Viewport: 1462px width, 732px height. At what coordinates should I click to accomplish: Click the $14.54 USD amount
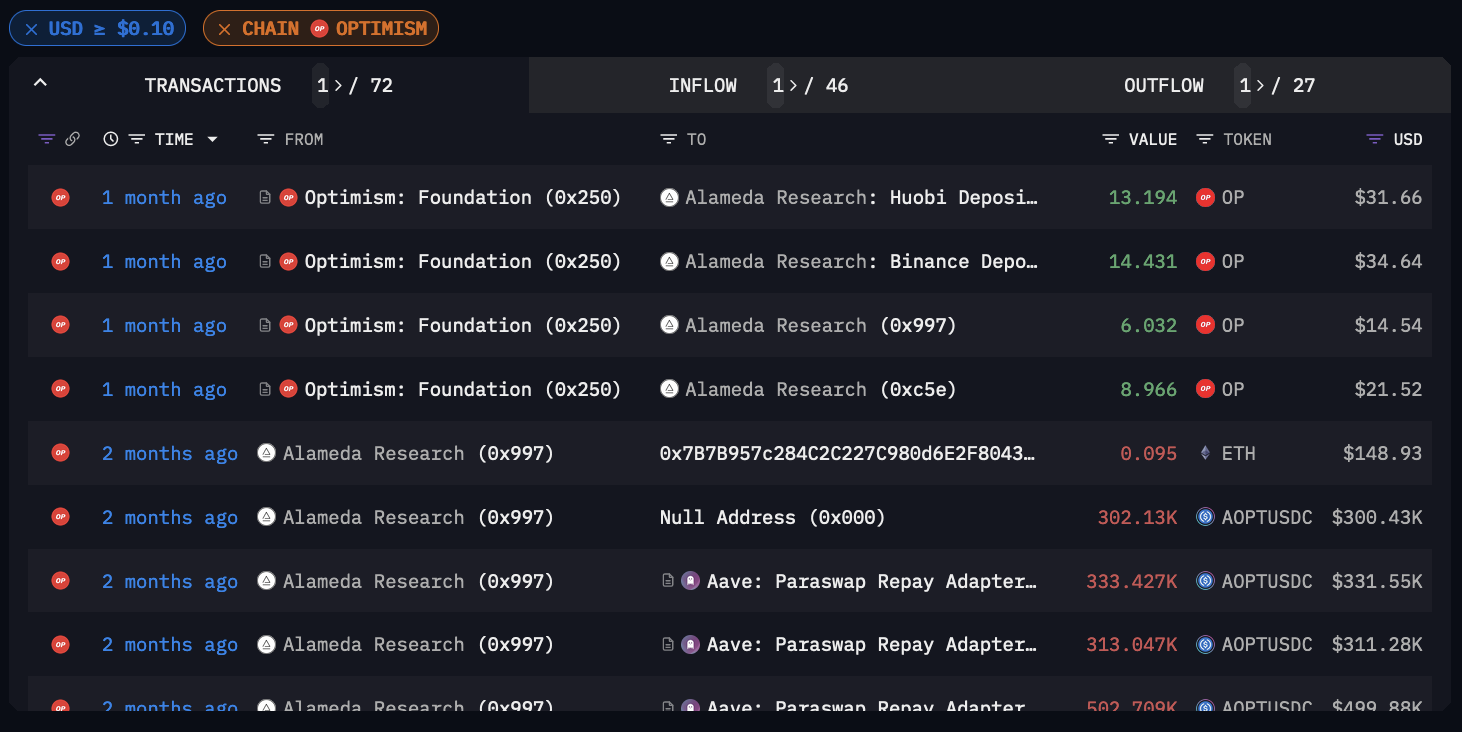1388,326
